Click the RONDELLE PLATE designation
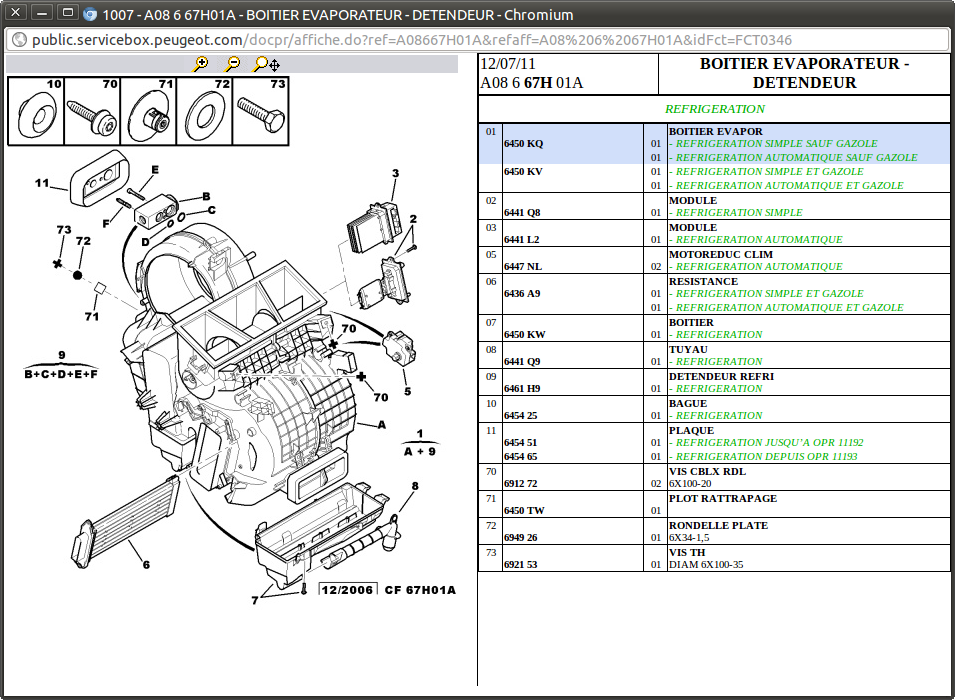Image resolution: width=955 pixels, height=700 pixels. [x=718, y=526]
